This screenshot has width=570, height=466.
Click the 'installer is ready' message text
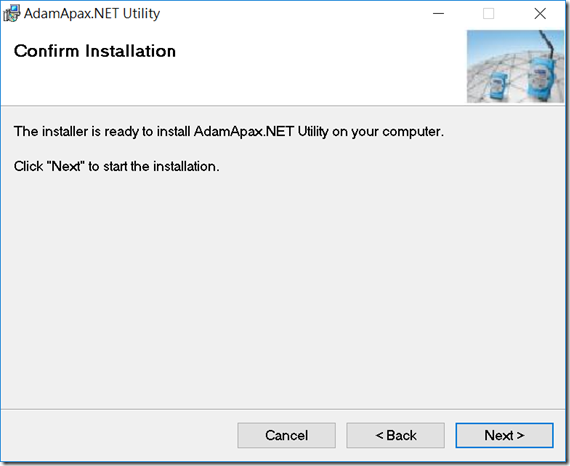click(229, 132)
